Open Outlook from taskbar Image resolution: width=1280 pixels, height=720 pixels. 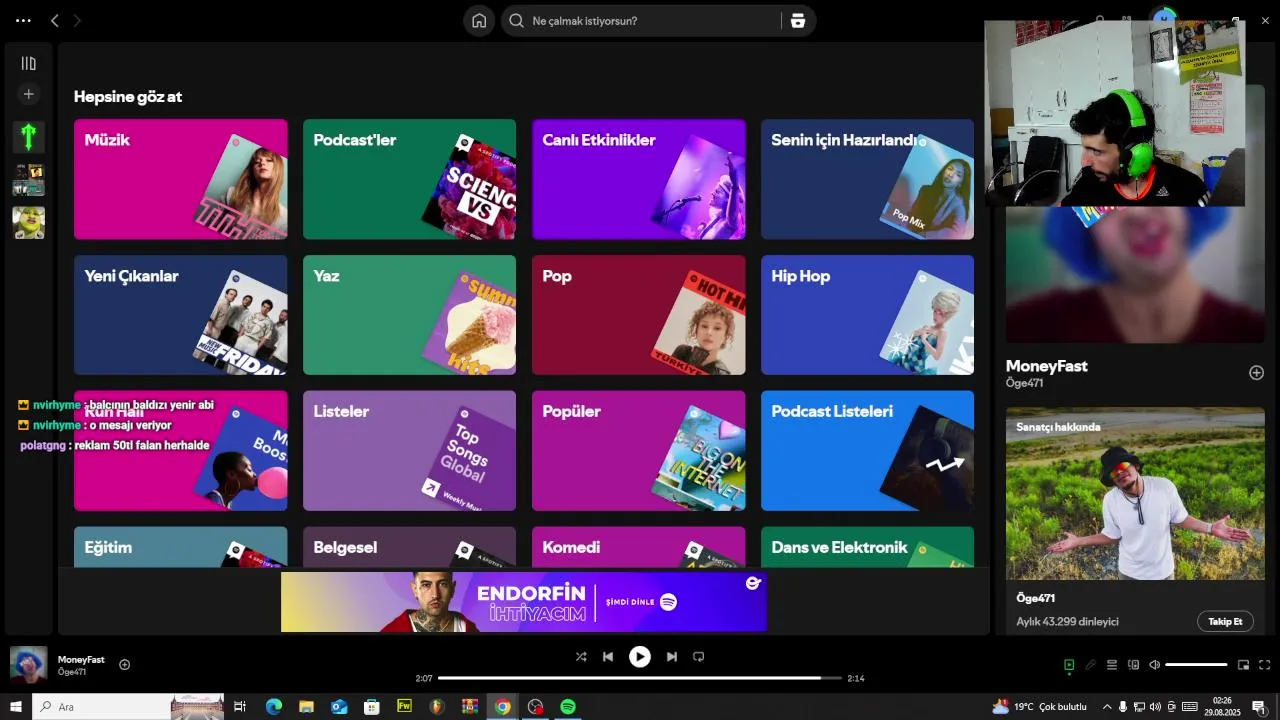(339, 707)
